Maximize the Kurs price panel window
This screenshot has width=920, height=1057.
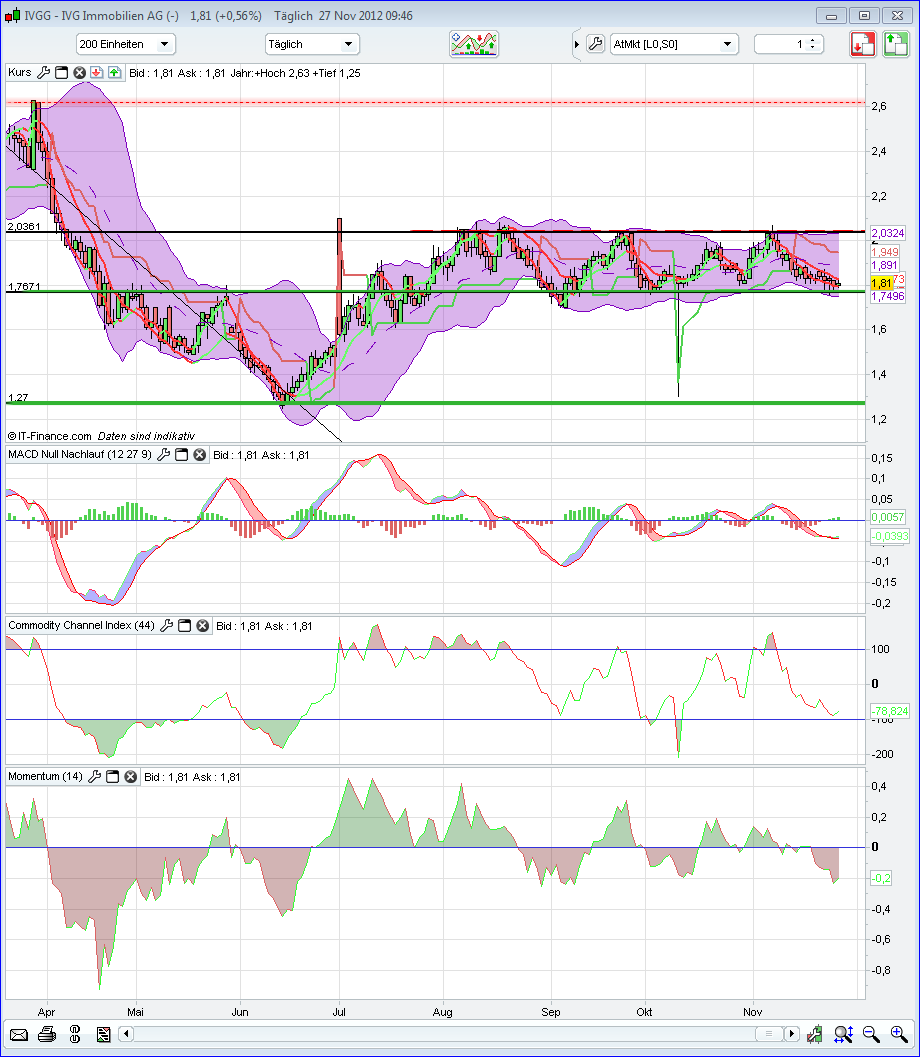pos(61,73)
